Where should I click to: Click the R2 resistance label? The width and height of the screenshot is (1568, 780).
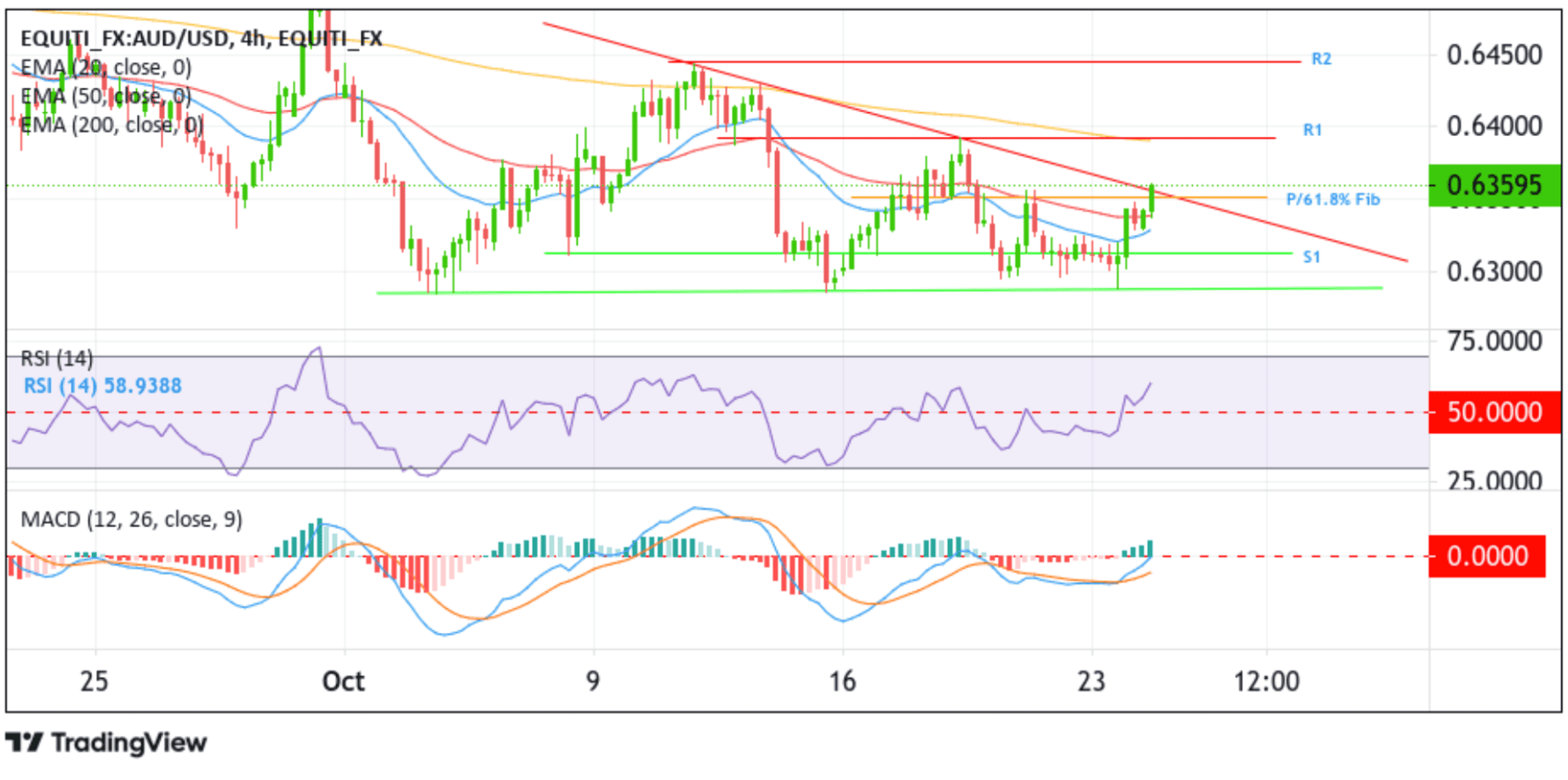(1321, 59)
